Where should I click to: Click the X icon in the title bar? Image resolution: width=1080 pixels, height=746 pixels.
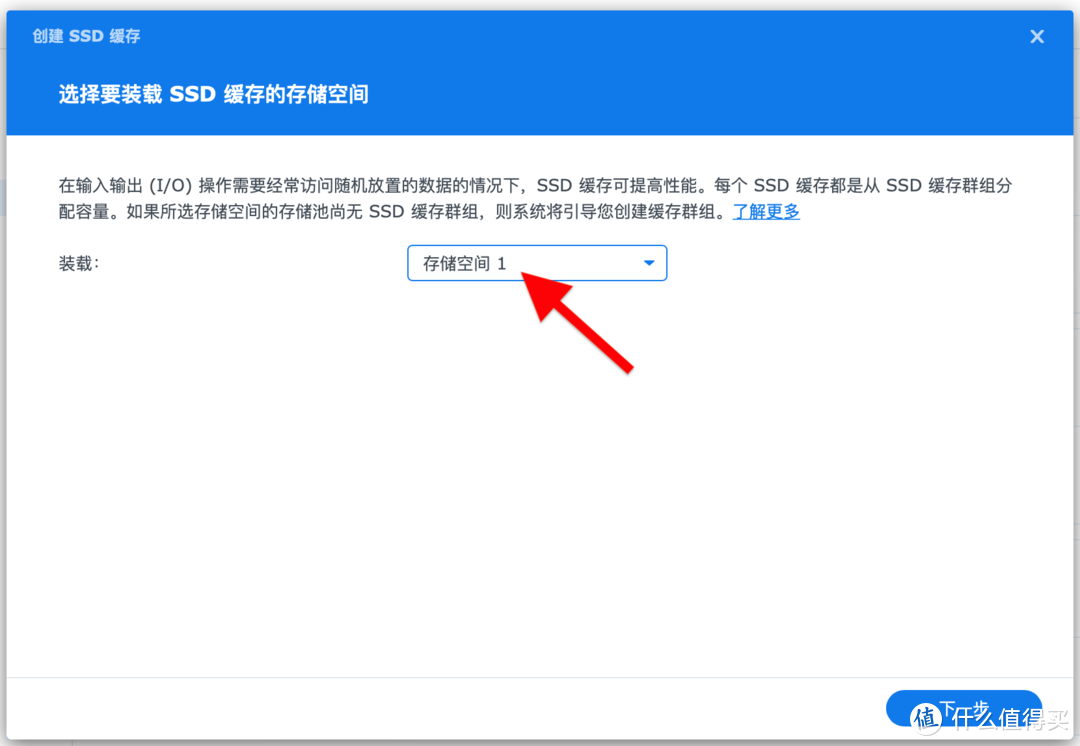click(1037, 36)
